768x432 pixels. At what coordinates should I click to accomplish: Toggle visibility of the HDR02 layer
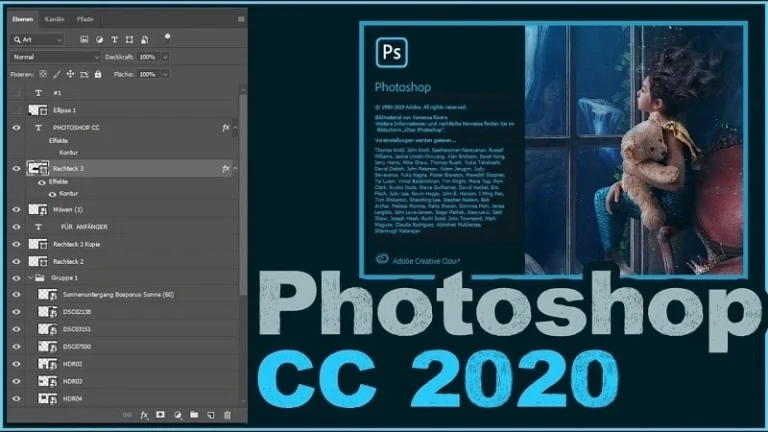15,364
